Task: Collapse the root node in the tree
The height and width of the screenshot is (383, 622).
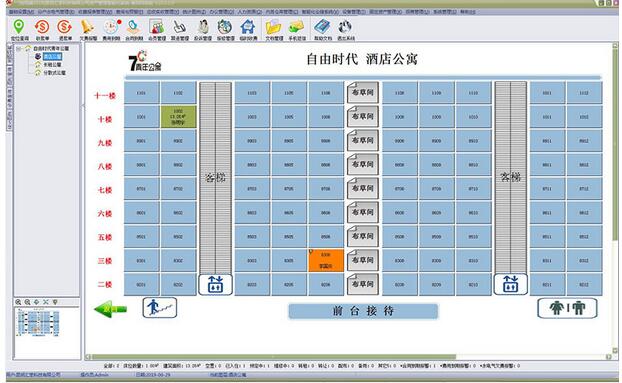Action: pyautogui.click(x=18, y=48)
